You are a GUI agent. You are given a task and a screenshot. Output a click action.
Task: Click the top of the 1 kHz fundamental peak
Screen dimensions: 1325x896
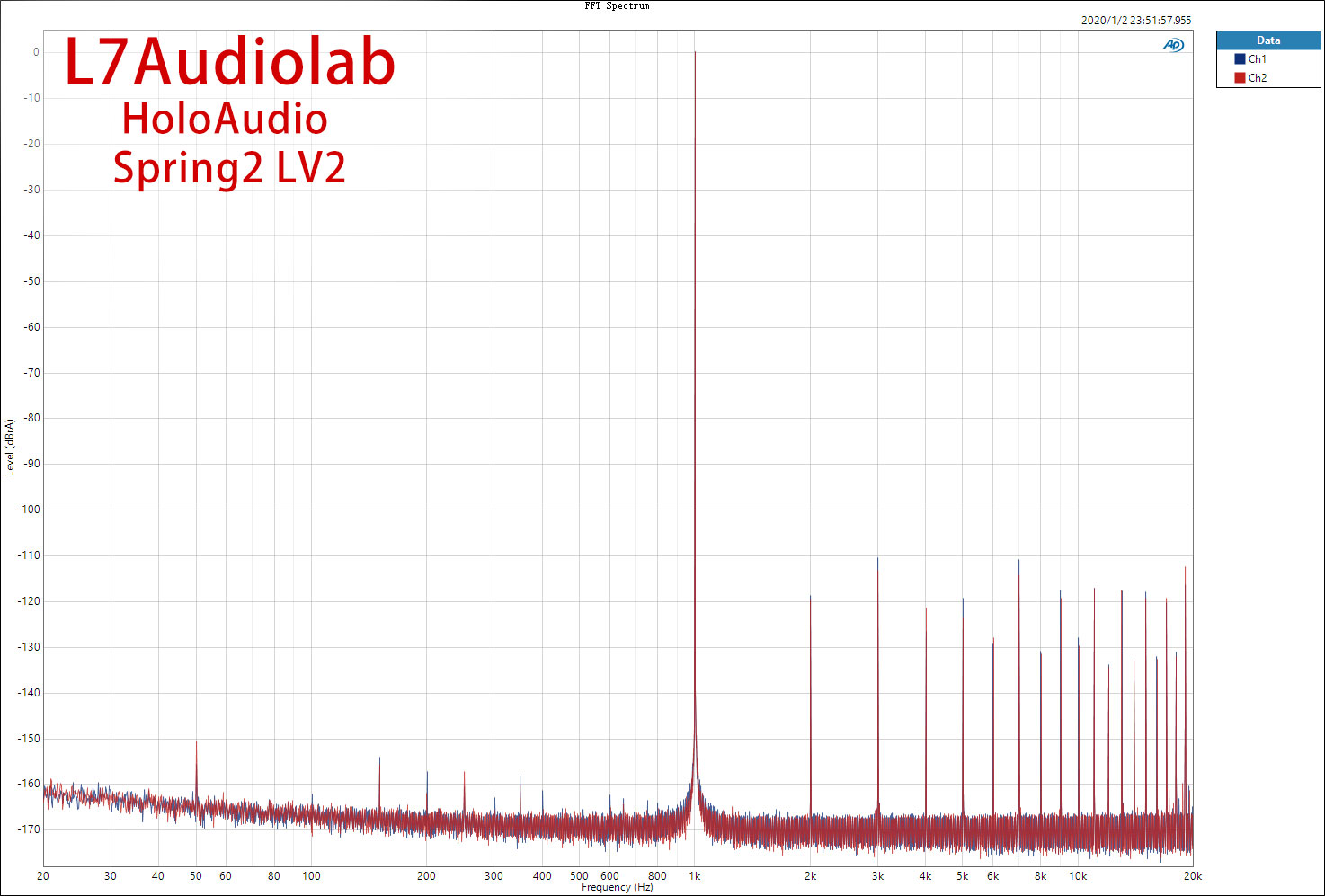tap(694, 53)
